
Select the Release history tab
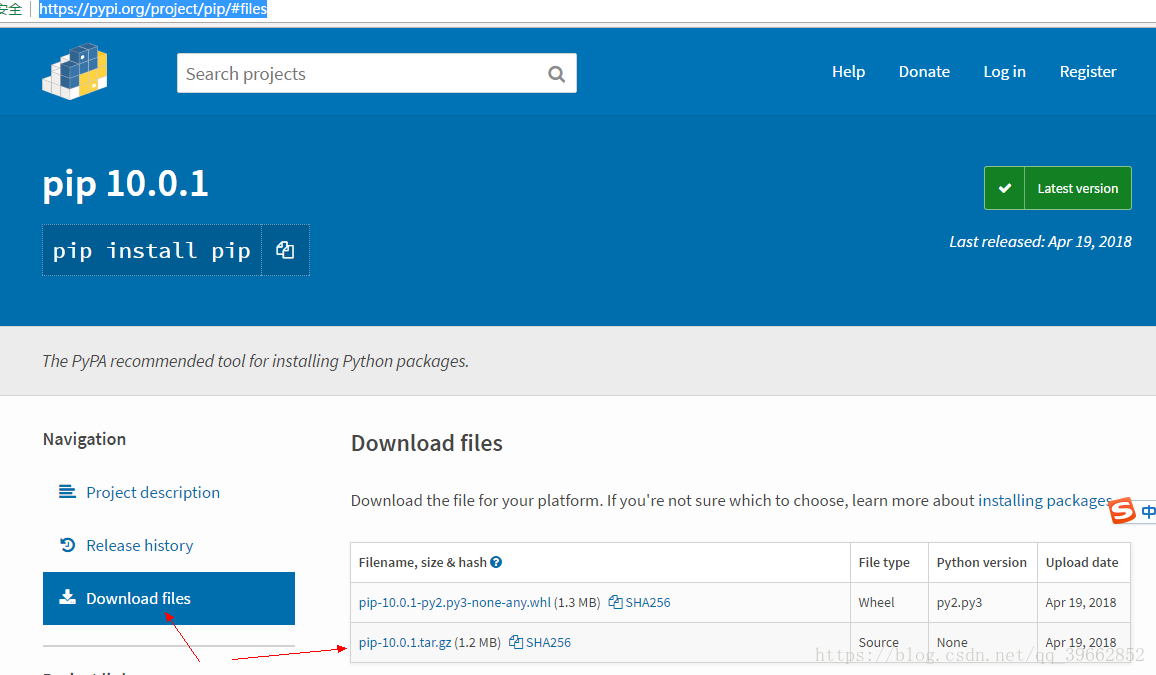[x=139, y=545]
